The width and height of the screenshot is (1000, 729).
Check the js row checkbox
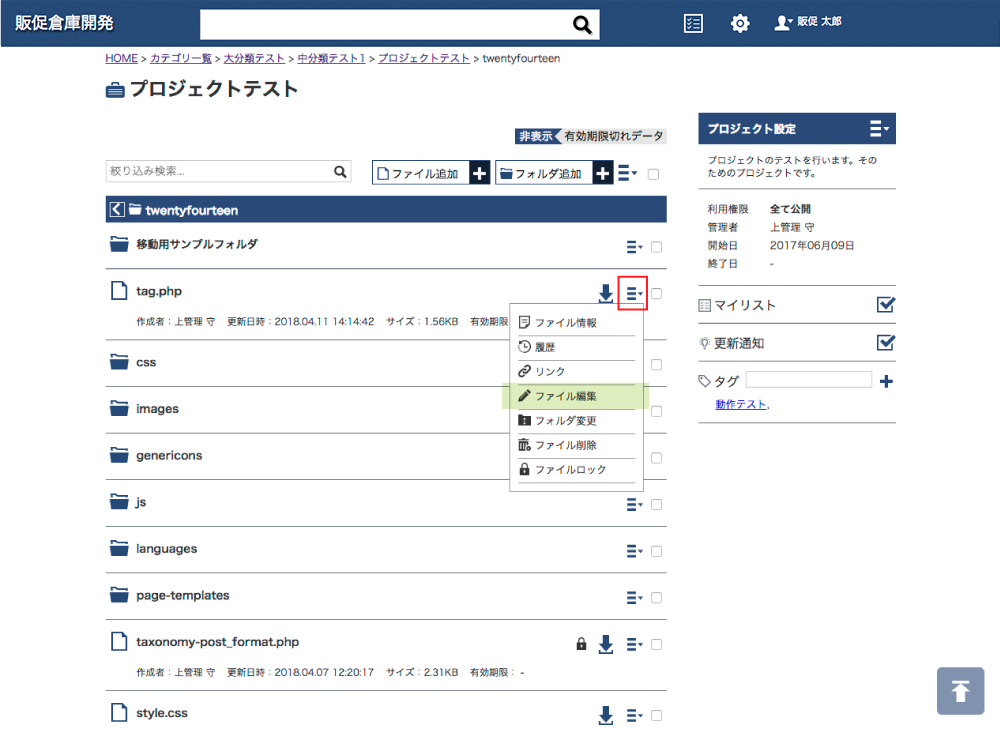coord(656,504)
